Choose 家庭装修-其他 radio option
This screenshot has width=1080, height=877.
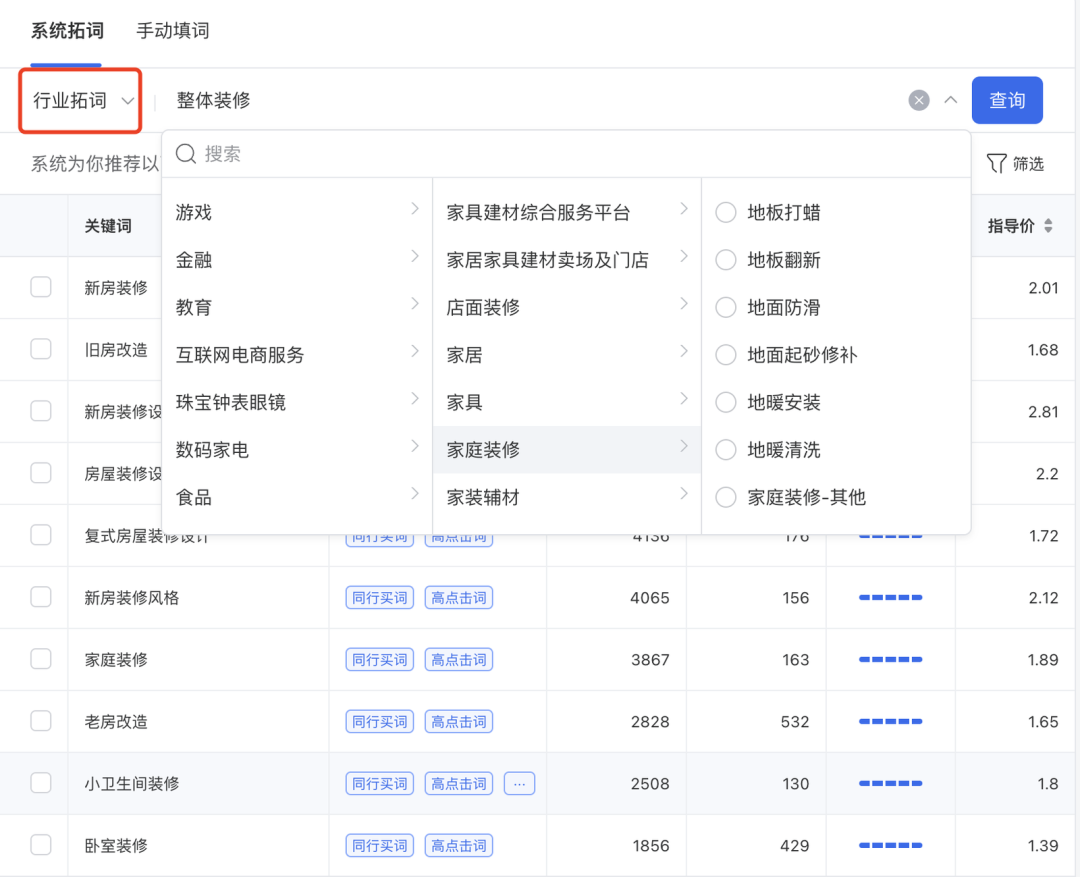726,498
